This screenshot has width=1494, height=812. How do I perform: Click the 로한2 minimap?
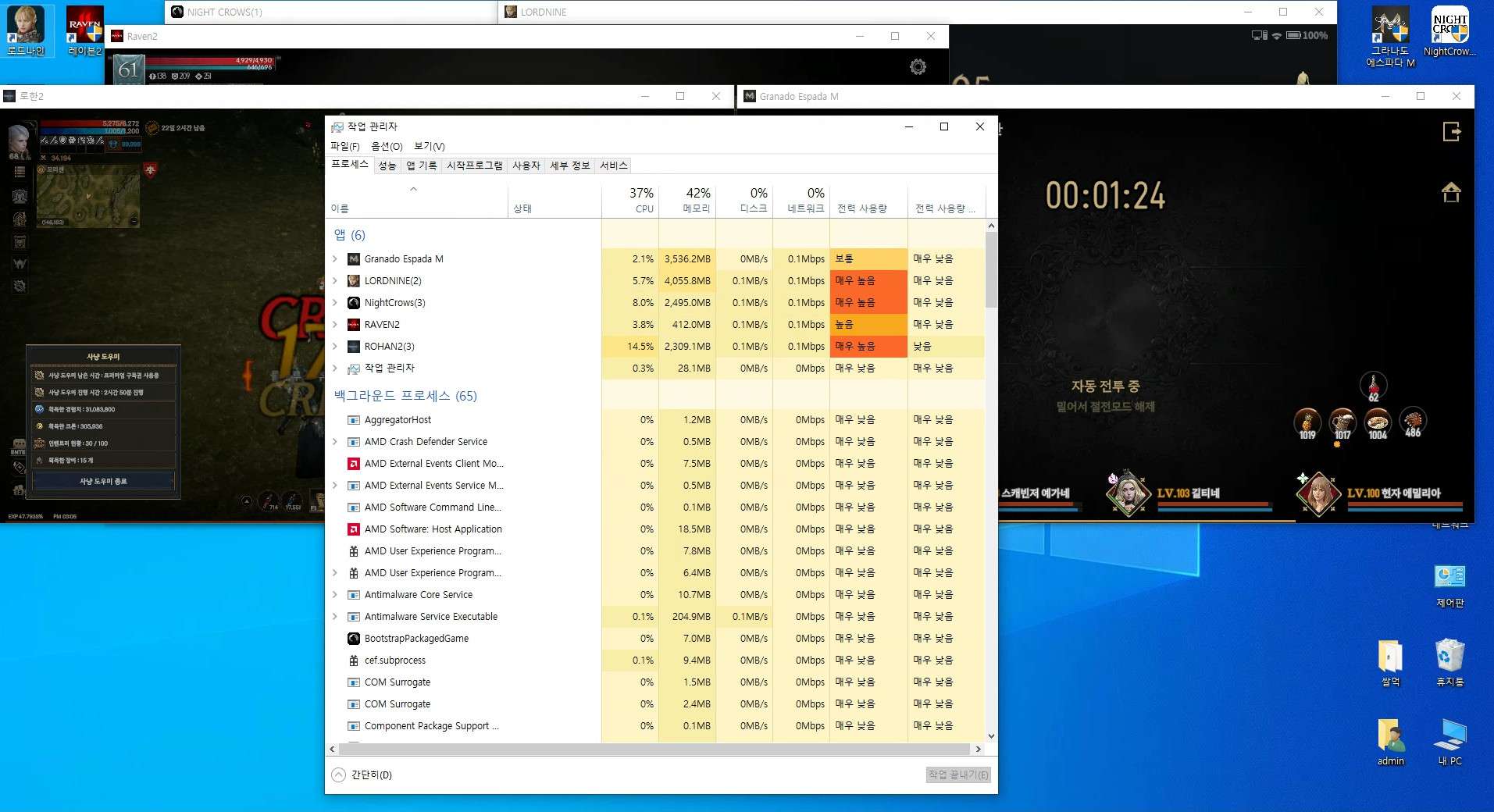(x=87, y=196)
